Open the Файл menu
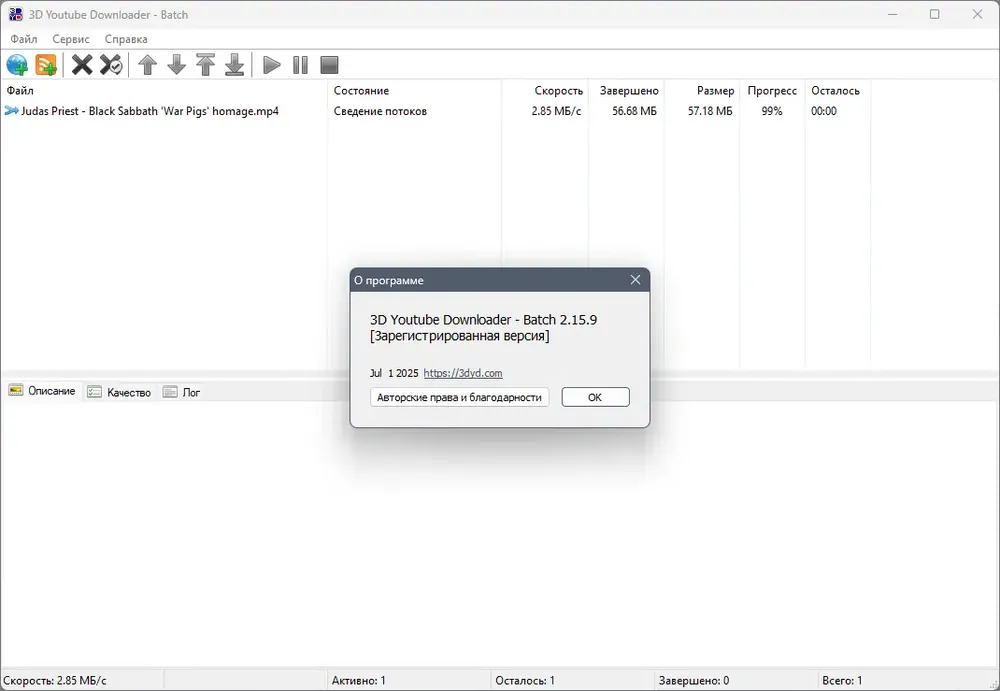1000x691 pixels. point(24,39)
